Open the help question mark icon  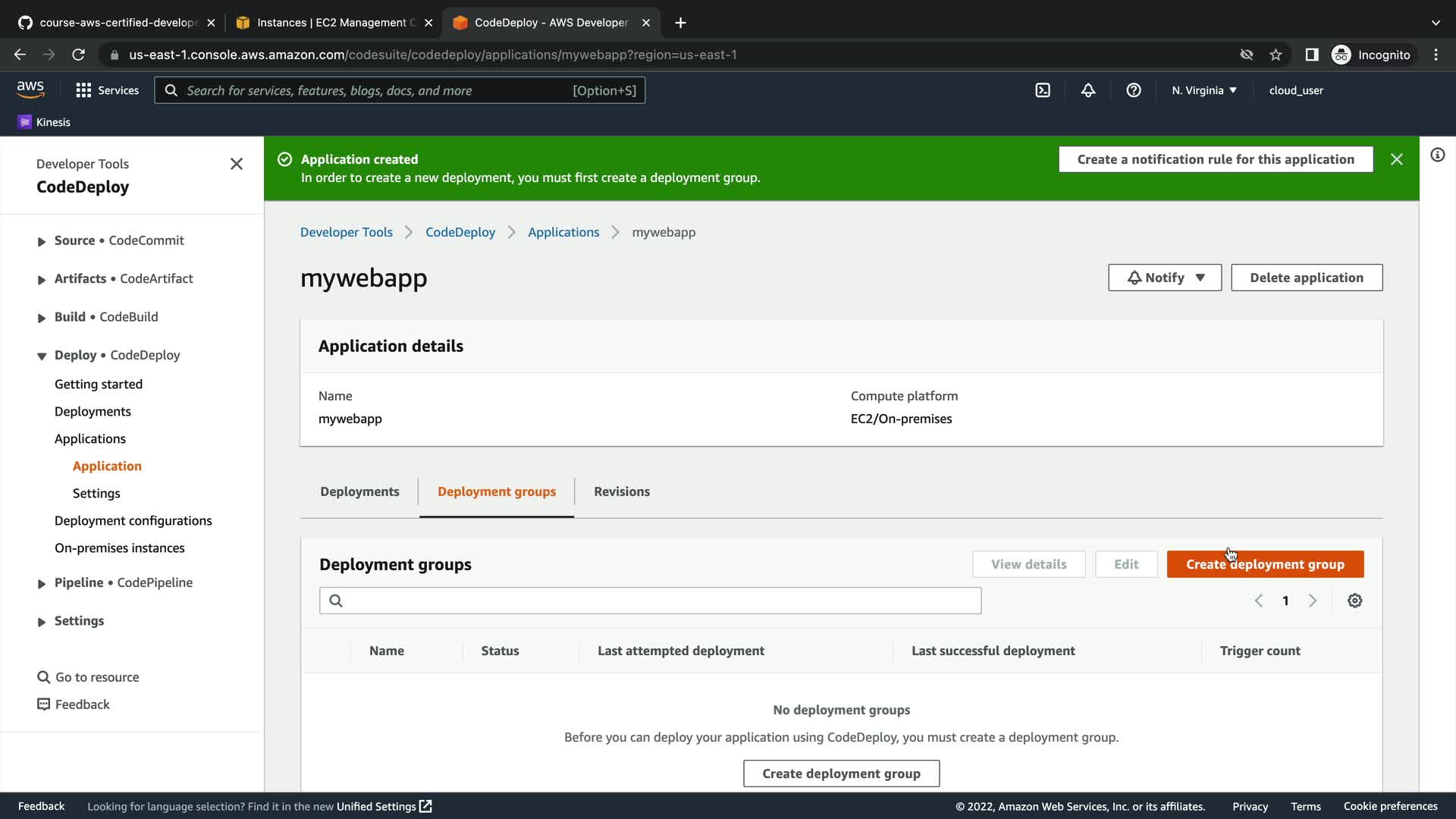click(1134, 90)
